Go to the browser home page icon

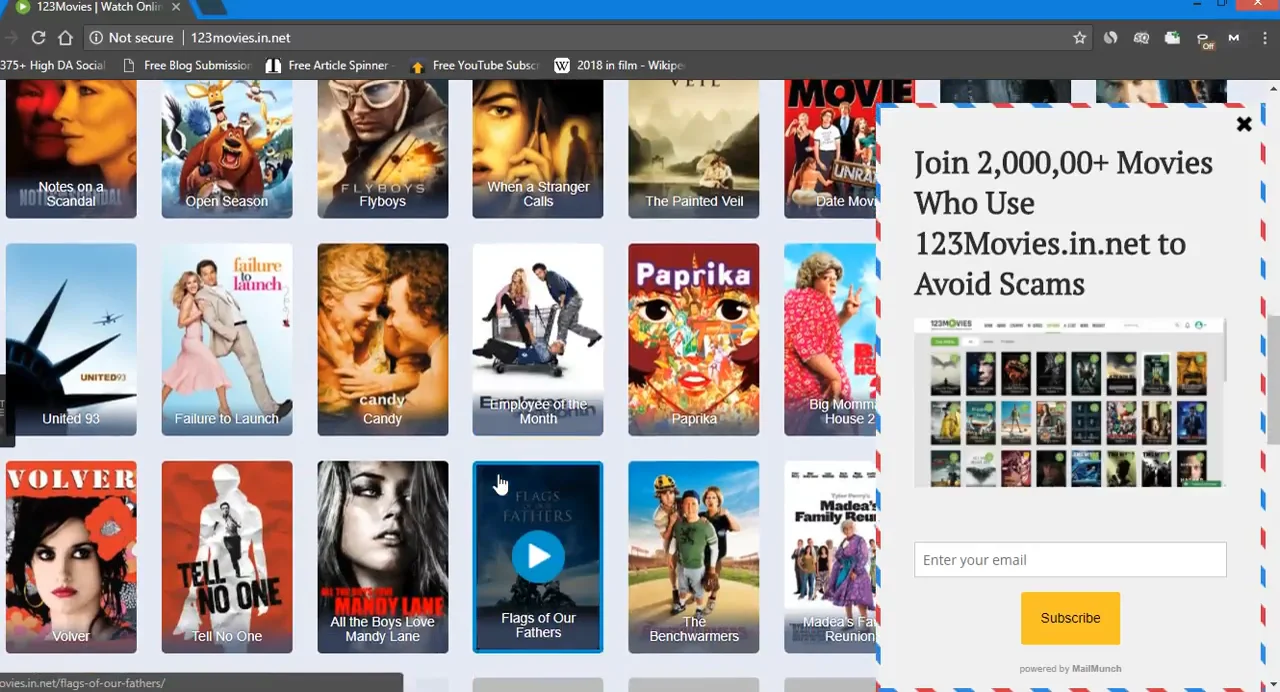65,38
